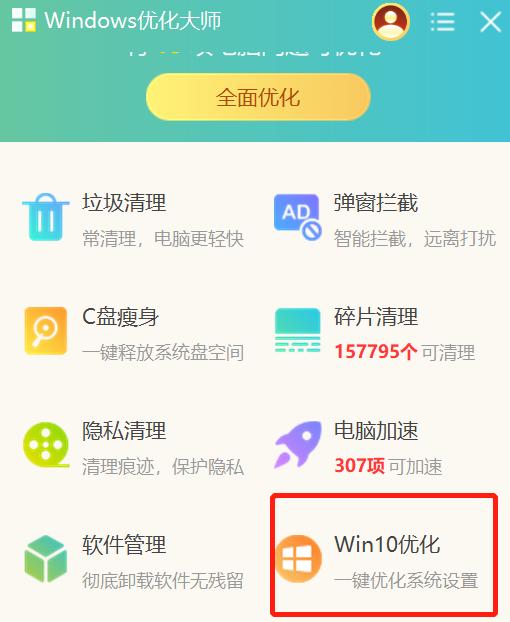Open Win10优化 title label
Viewport: 510px width, 622px height.
click(x=387, y=544)
